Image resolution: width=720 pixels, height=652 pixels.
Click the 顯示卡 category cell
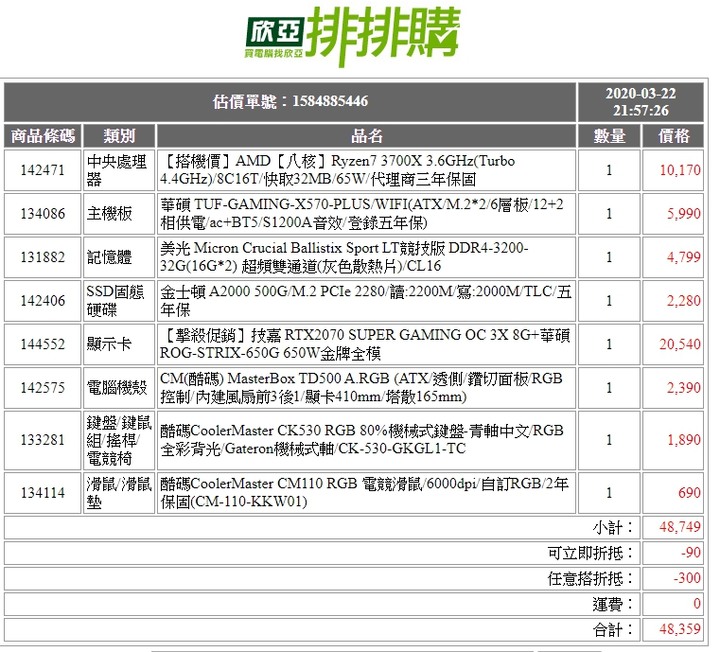point(119,344)
